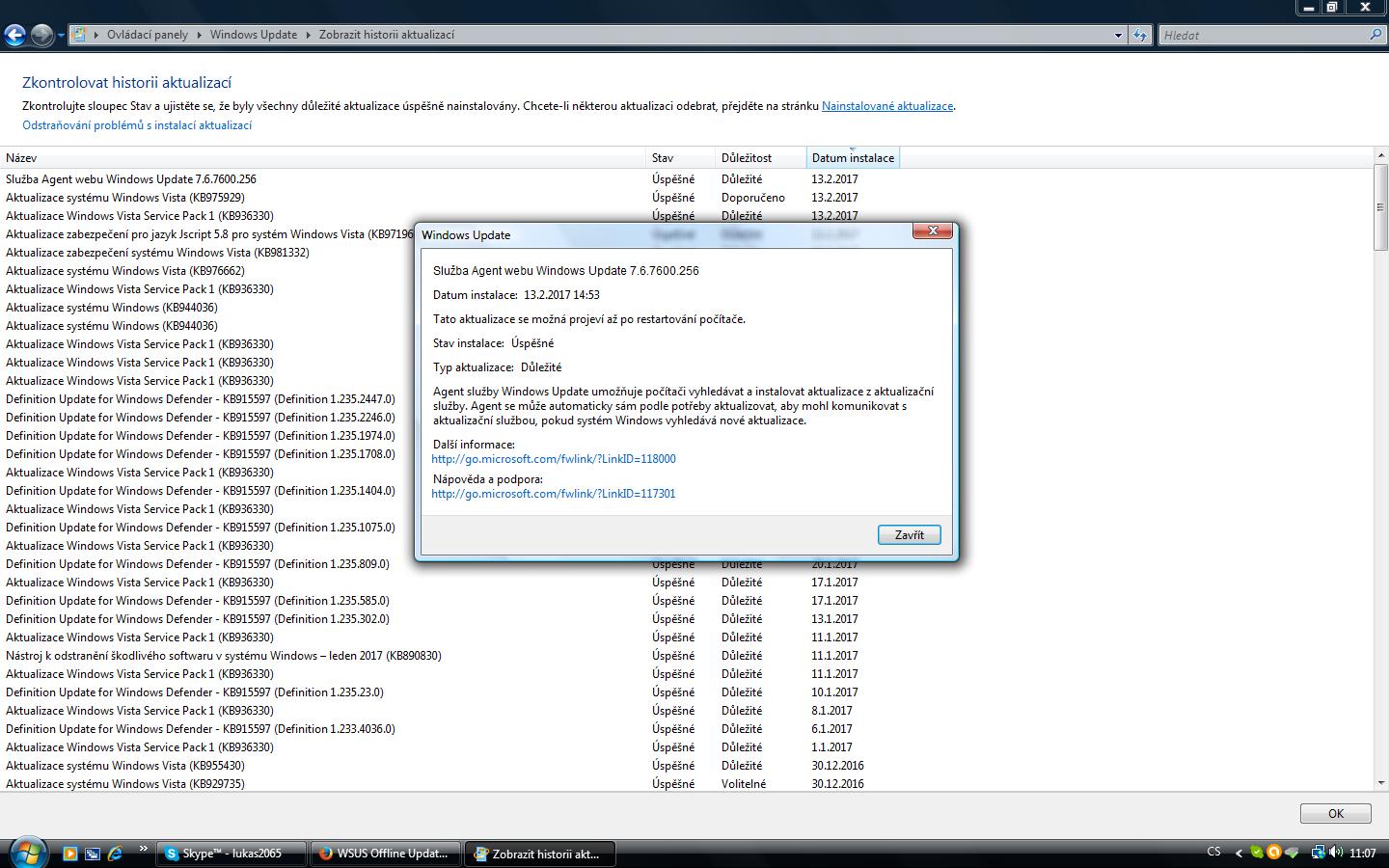Open the Nainstalované aktualizace link
The image size is (1389, 868).
click(x=887, y=106)
